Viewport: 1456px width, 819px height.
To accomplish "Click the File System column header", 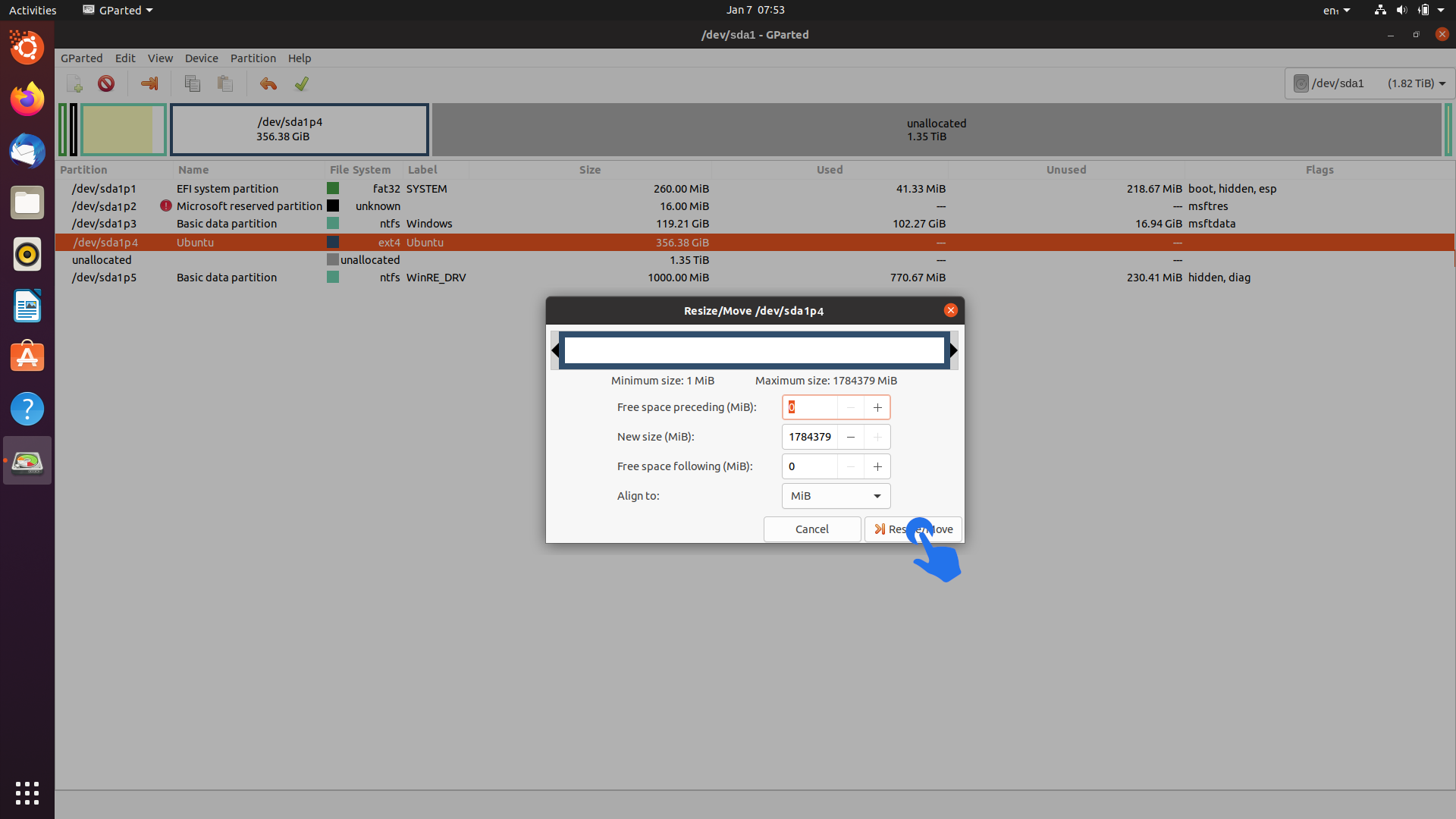I will (363, 170).
